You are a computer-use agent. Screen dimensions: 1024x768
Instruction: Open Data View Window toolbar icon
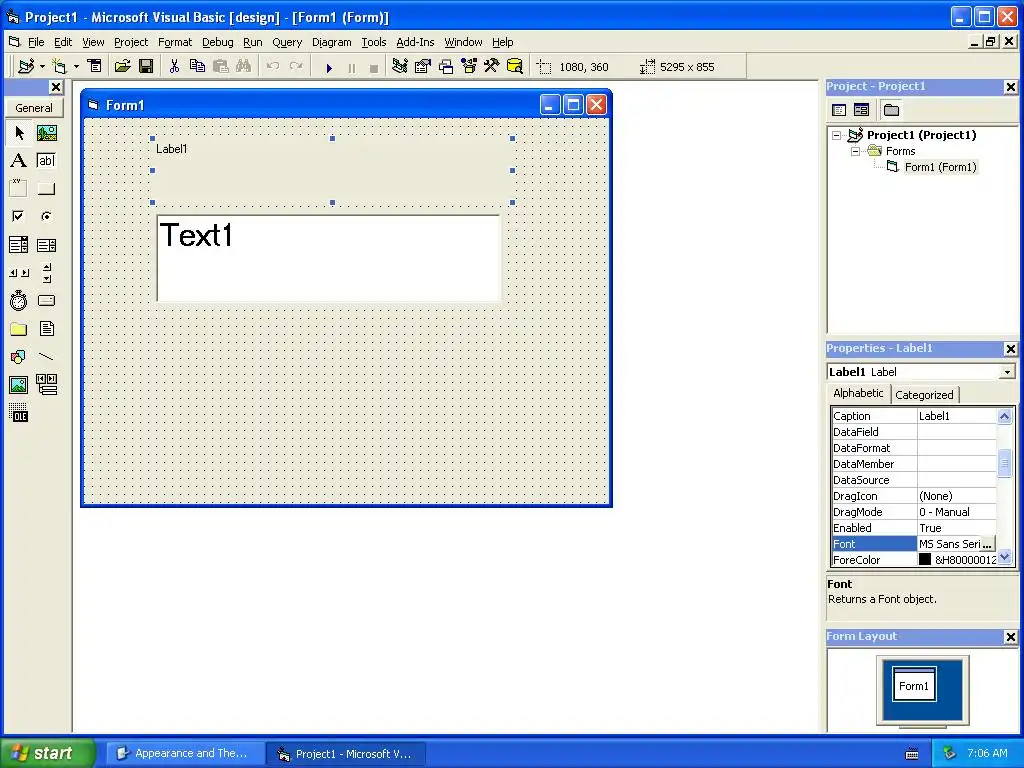[515, 66]
